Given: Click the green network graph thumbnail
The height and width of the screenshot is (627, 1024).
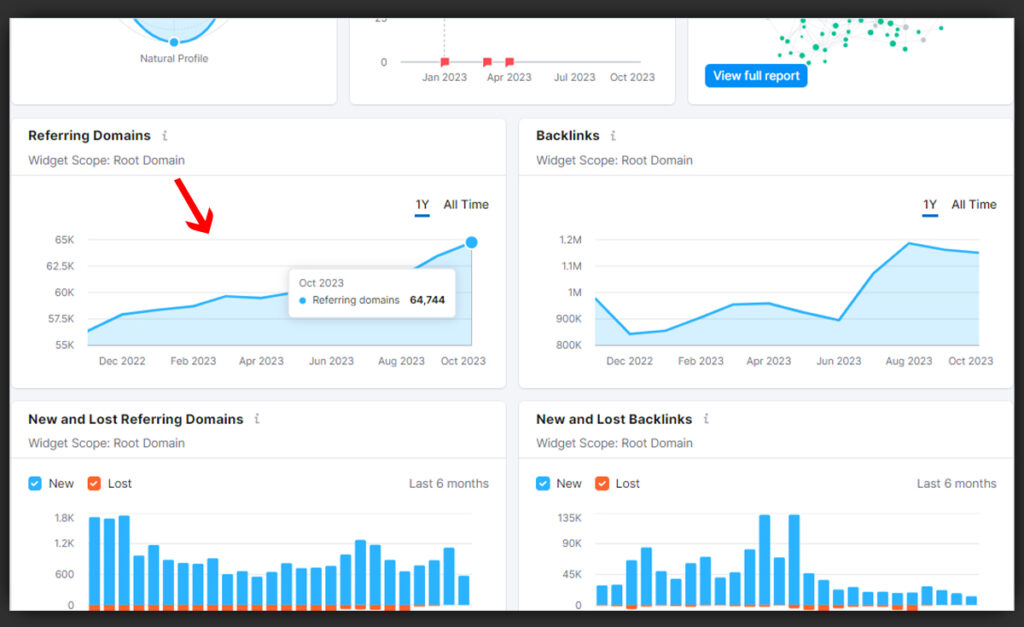Looking at the screenshot, I should pos(850,35).
